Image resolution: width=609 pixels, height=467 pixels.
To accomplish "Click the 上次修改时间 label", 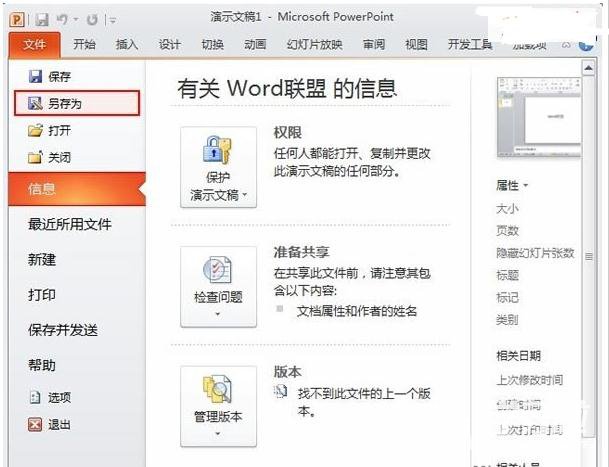I will [530, 380].
